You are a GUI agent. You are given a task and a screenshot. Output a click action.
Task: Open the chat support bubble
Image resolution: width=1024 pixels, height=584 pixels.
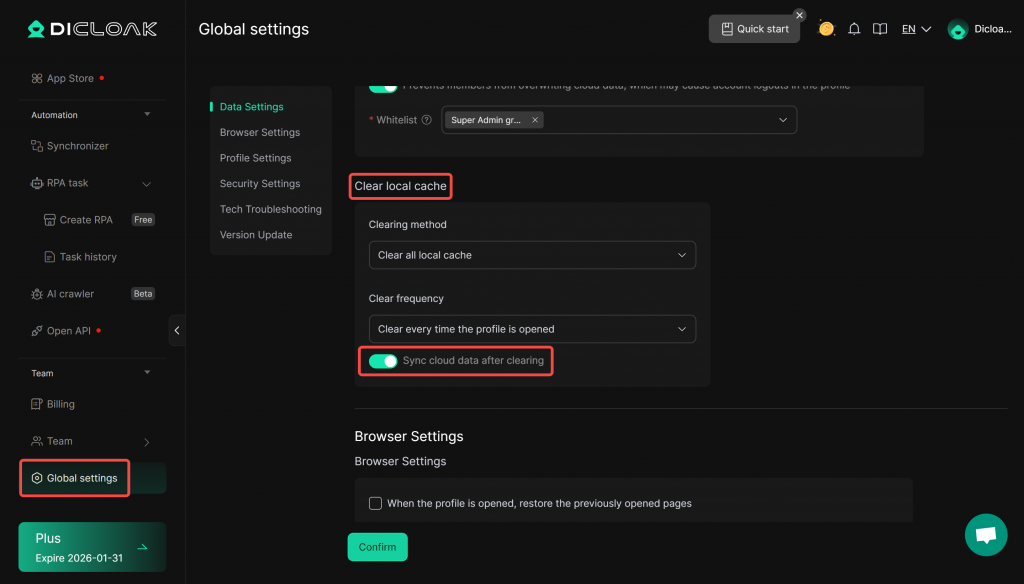[985, 535]
